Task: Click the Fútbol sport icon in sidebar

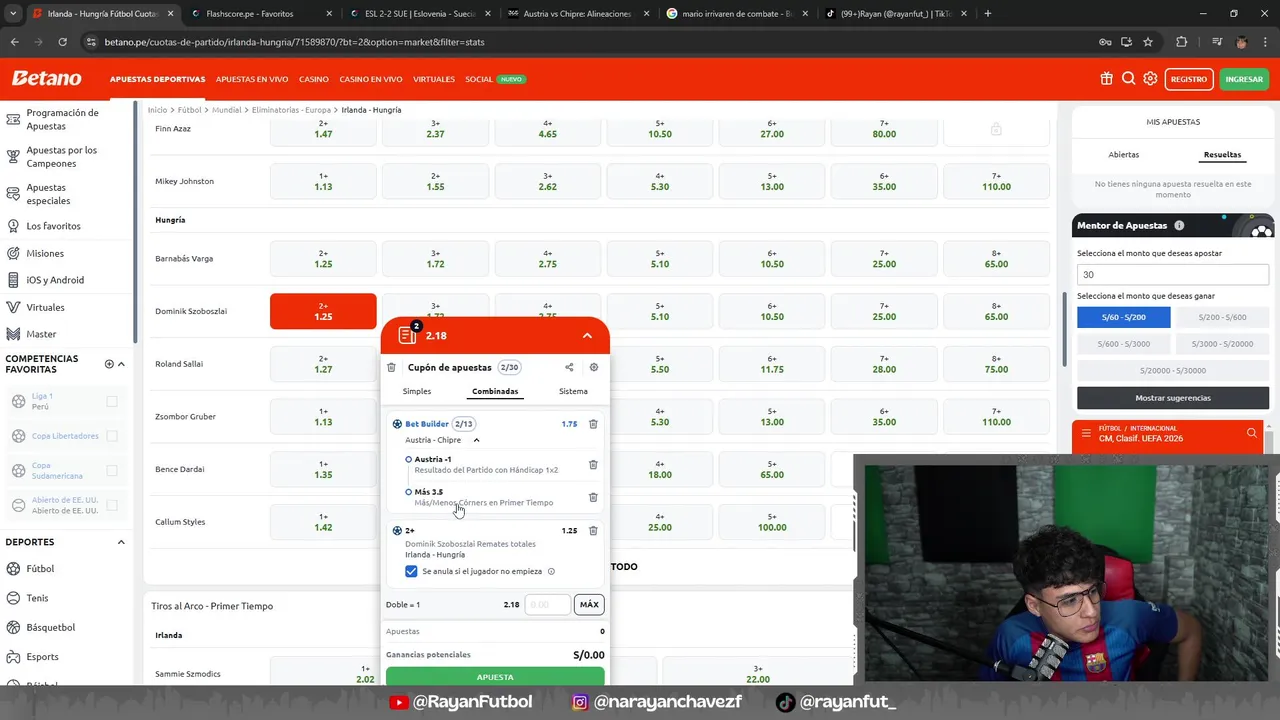Action: [13, 569]
